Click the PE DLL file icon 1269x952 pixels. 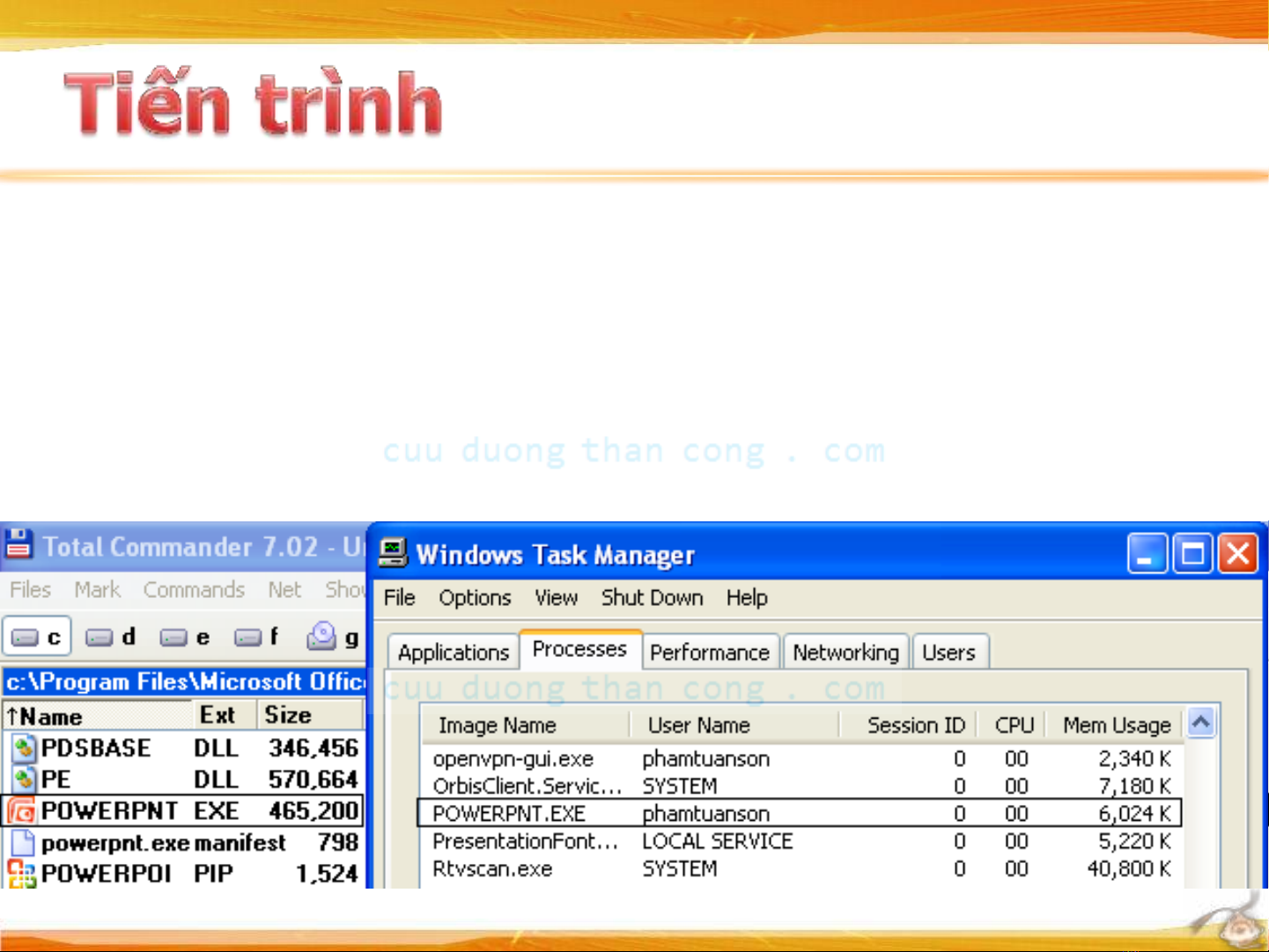click(24, 779)
